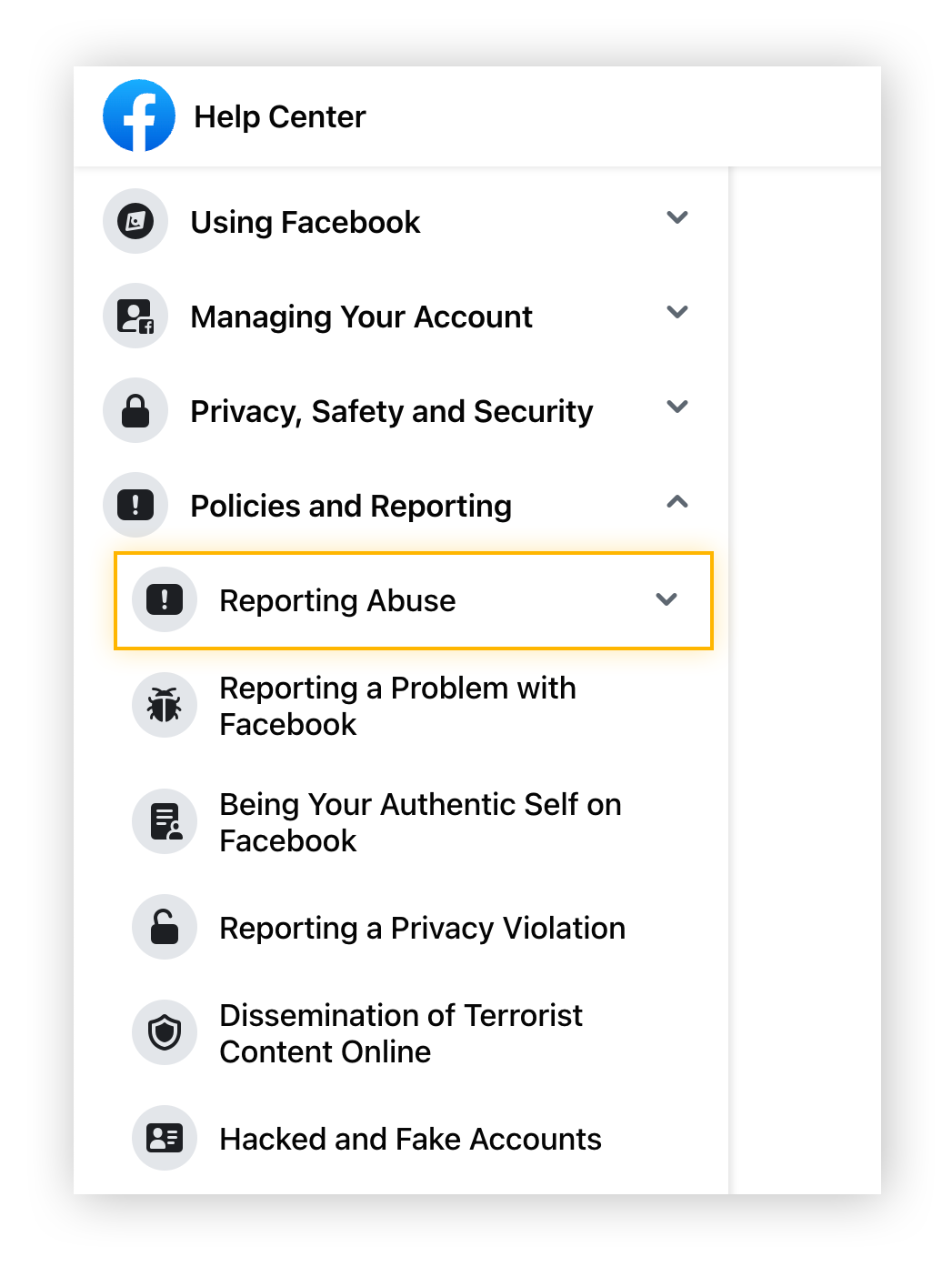Open Dissemination of Terrorist Content Online
The image size is (952, 1267).
401,1032
